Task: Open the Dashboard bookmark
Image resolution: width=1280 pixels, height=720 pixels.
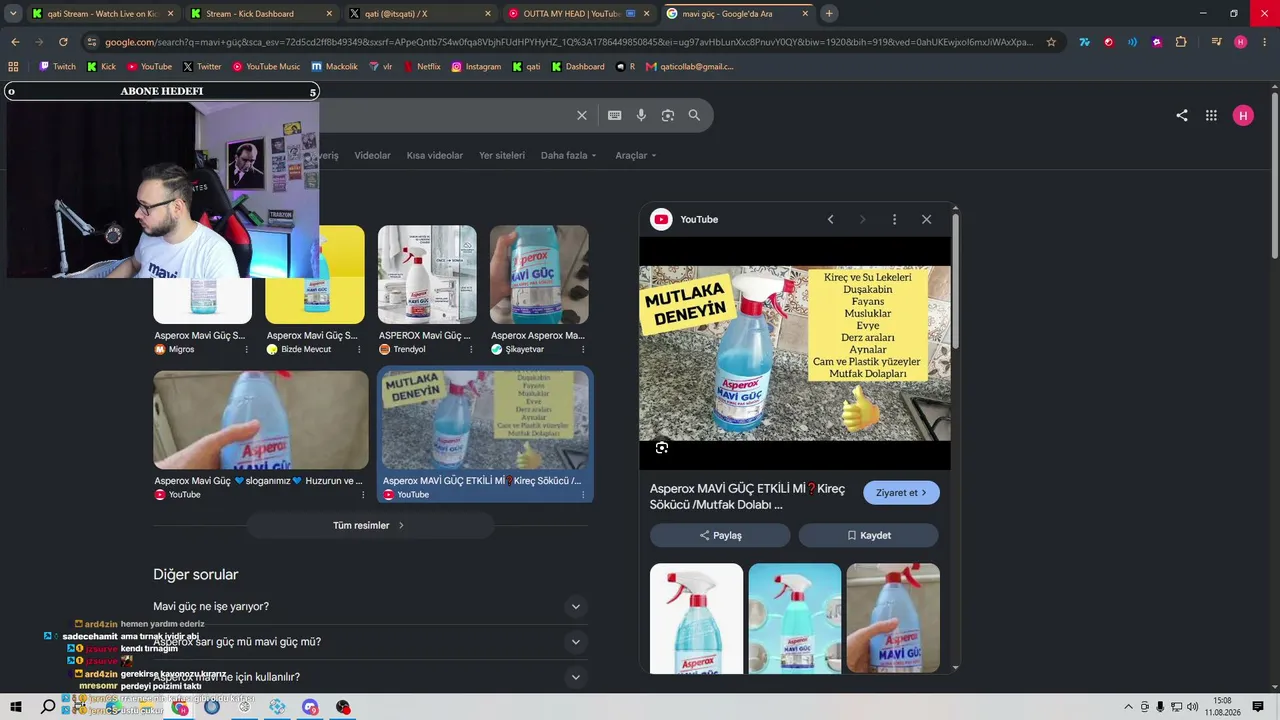Action: pyautogui.click(x=578, y=67)
